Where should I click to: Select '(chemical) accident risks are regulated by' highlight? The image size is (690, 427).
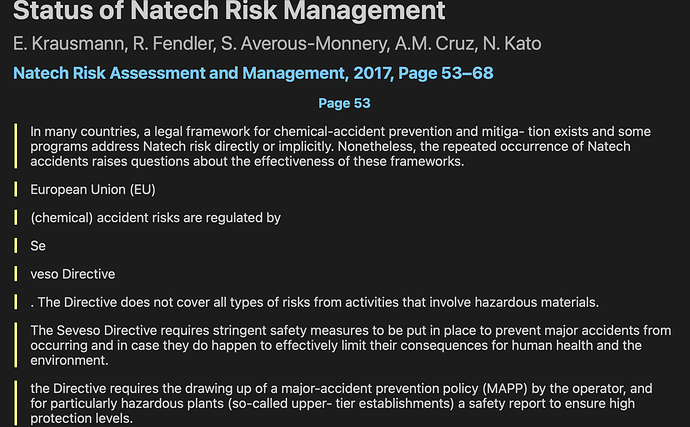pyautogui.click(x=155, y=217)
